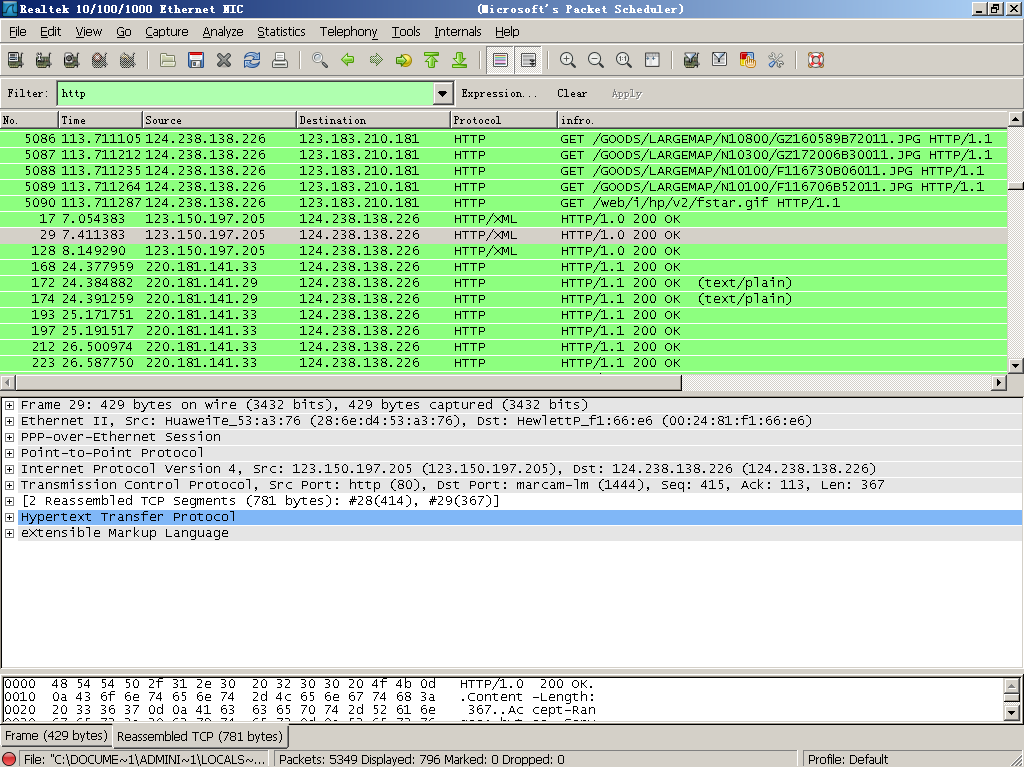The image size is (1024, 768).
Task: Expand eXtensible Markup Language node
Action: point(9,533)
